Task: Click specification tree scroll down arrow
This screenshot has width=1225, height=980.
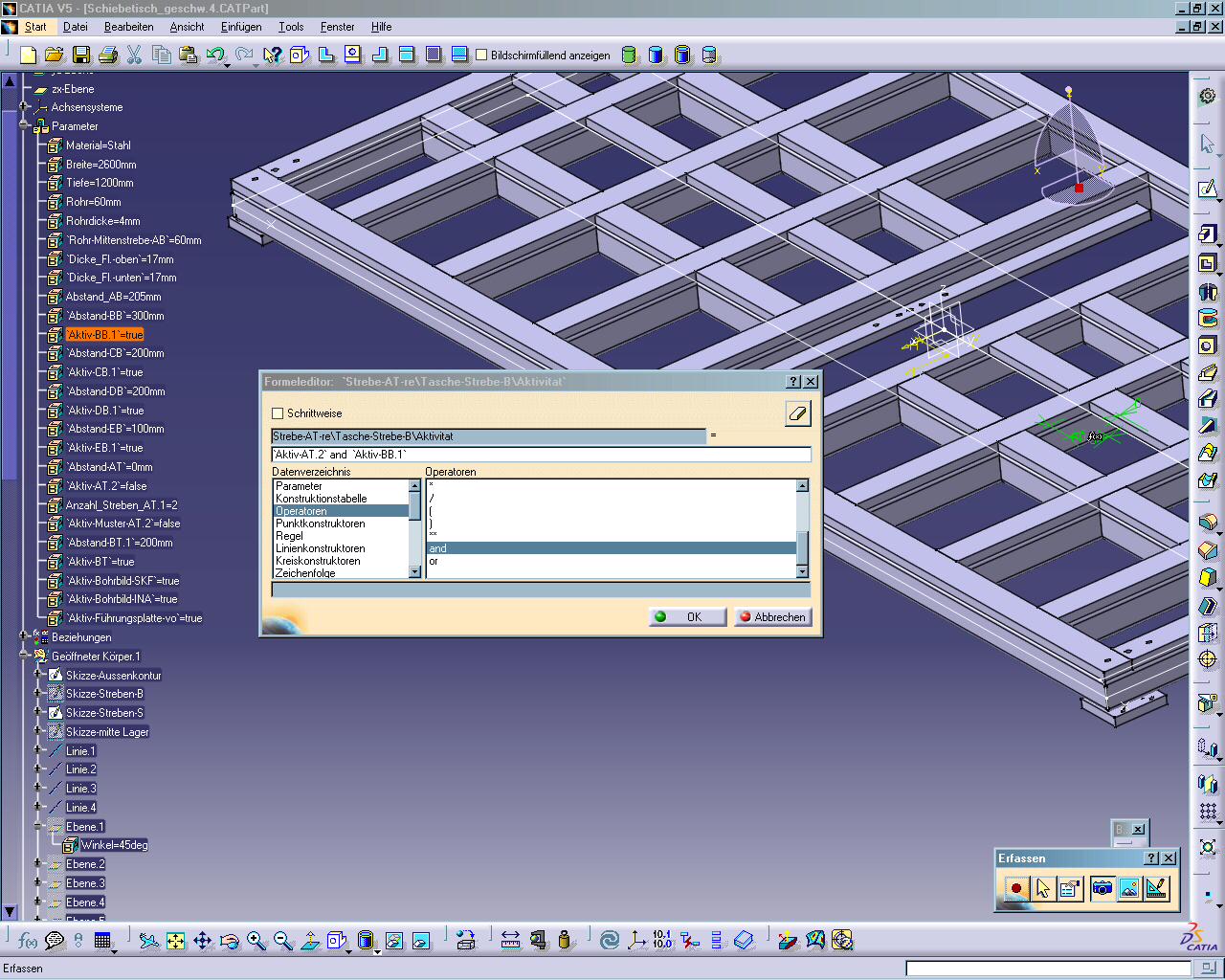Action: click(10, 912)
